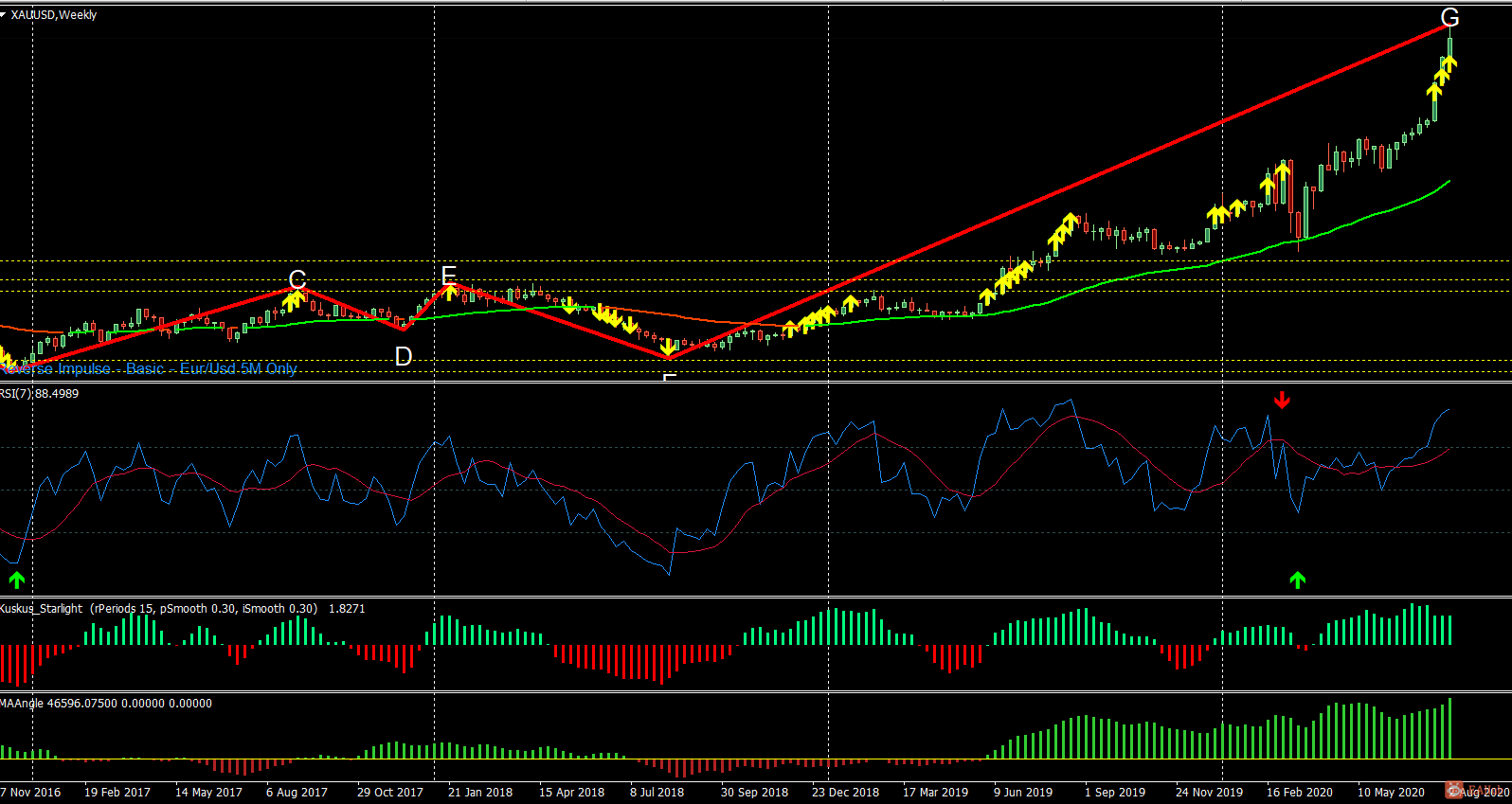
Task: Click the 16 Feb 2020 date label
Action: point(1300,793)
